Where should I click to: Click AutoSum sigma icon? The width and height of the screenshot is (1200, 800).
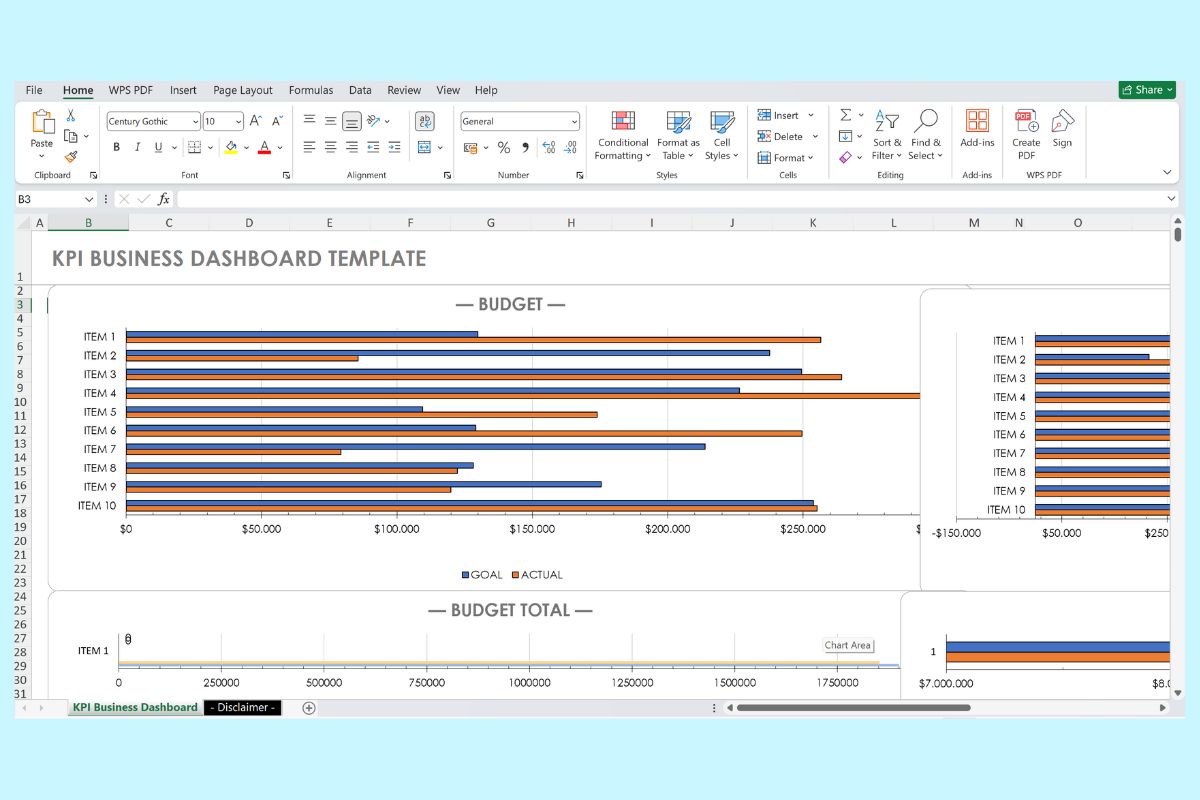point(845,115)
